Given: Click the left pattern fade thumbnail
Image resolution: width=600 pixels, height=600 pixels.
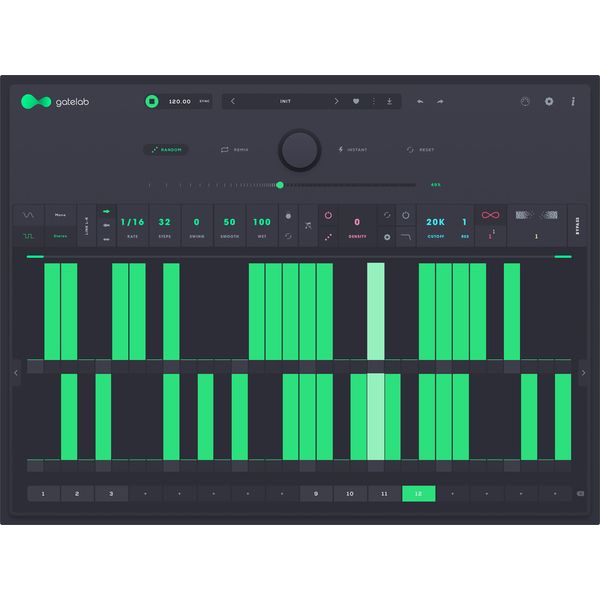Looking at the screenshot, I should click(524, 215).
